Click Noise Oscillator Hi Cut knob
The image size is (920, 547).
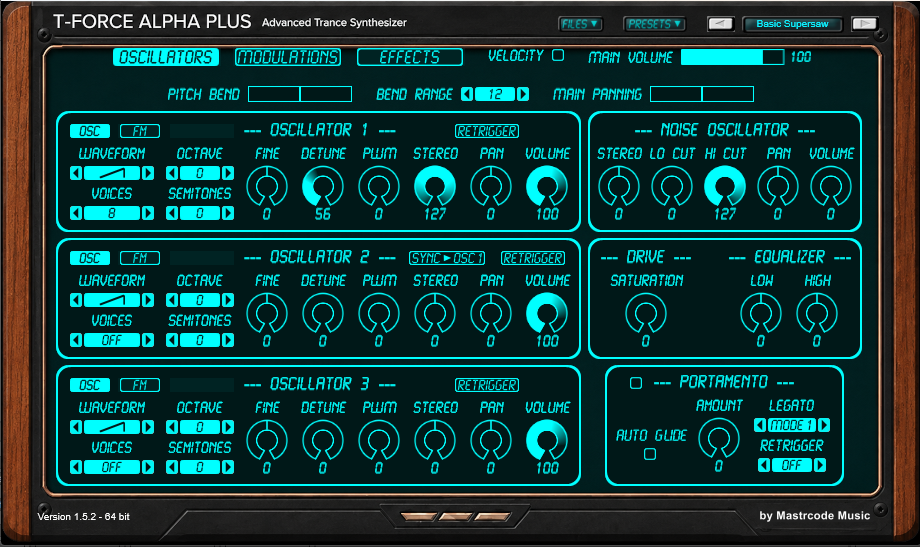[725, 186]
